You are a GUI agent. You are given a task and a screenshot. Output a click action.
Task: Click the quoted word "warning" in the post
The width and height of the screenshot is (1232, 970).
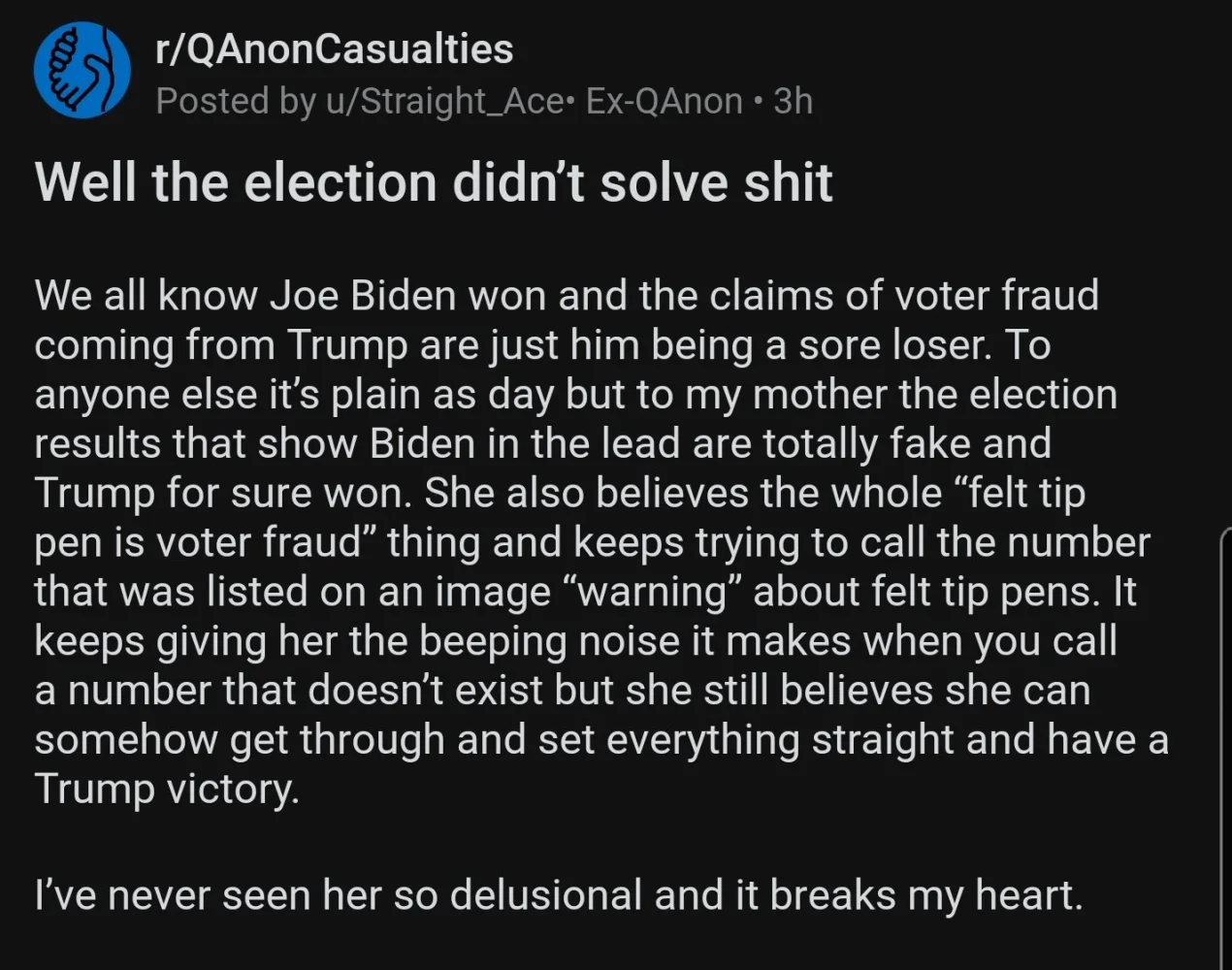coord(650,592)
